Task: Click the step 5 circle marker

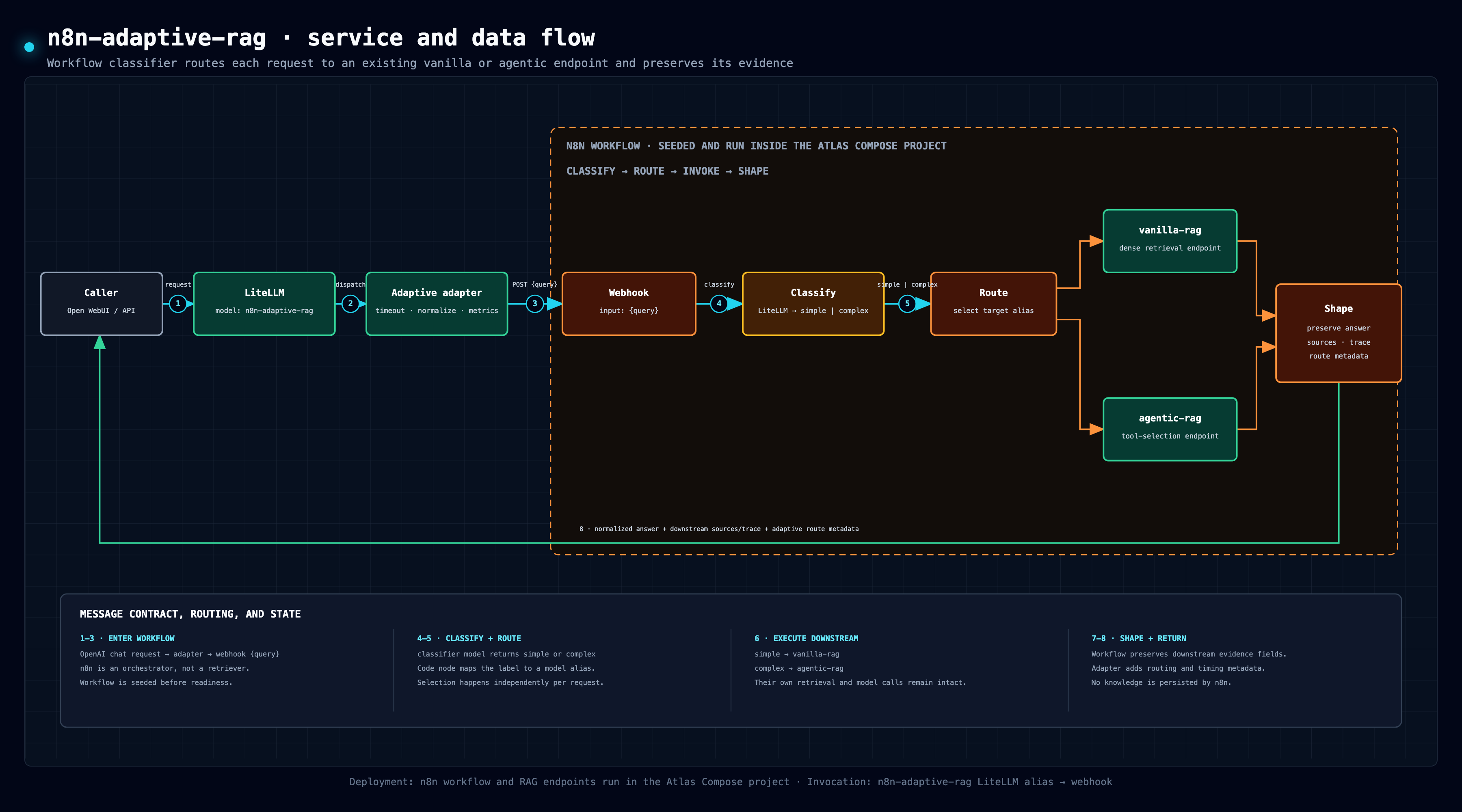Action: point(907,304)
